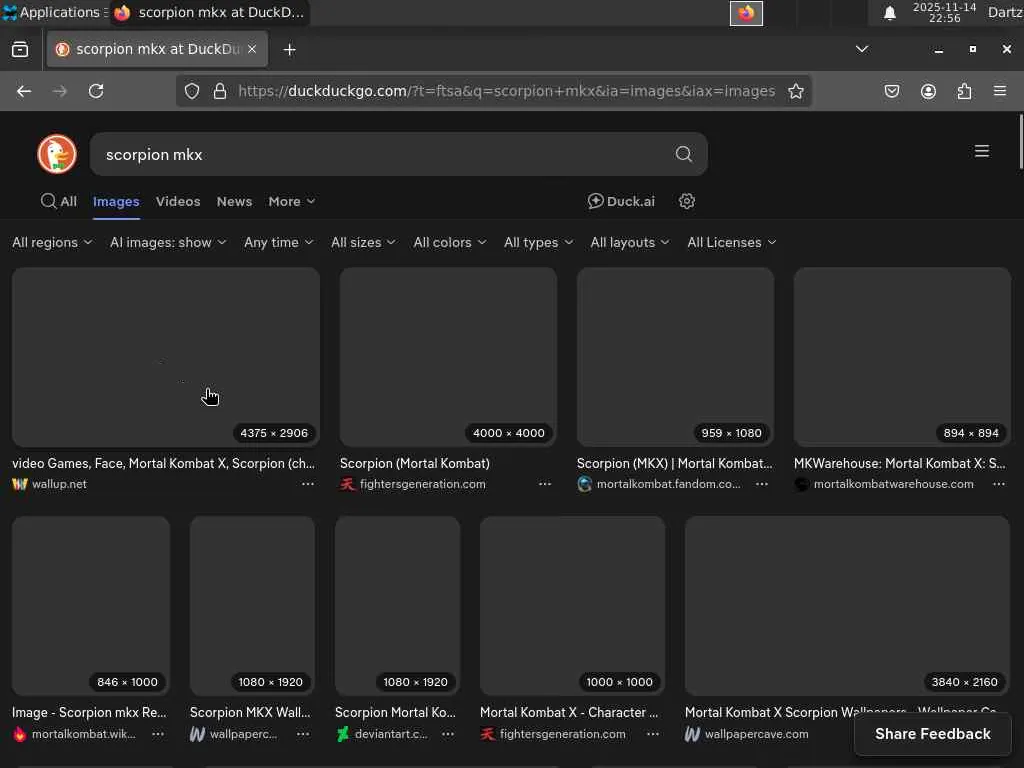
Task: Select the Images tab
Action: (116, 201)
